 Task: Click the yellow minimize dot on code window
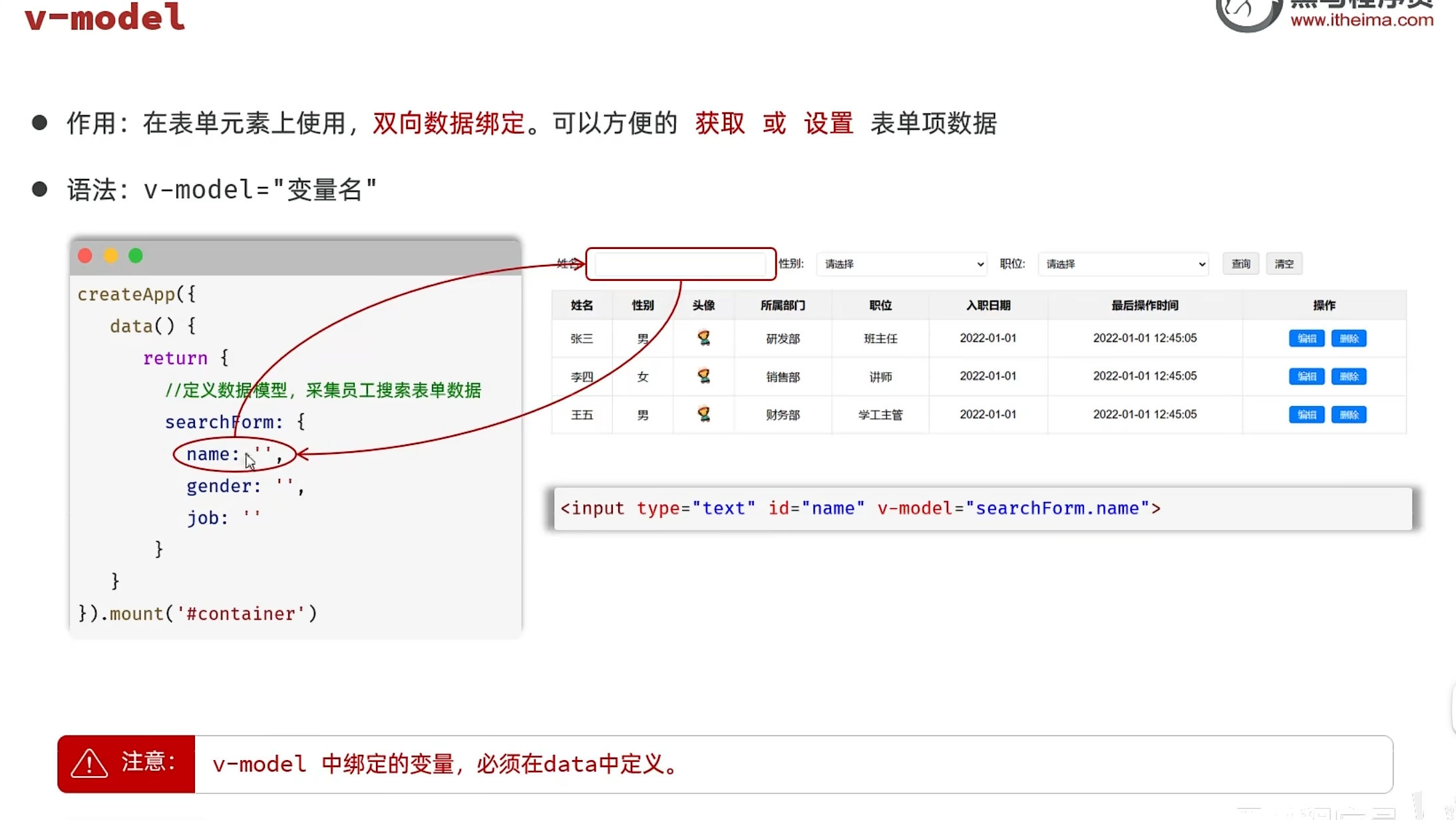(x=110, y=256)
